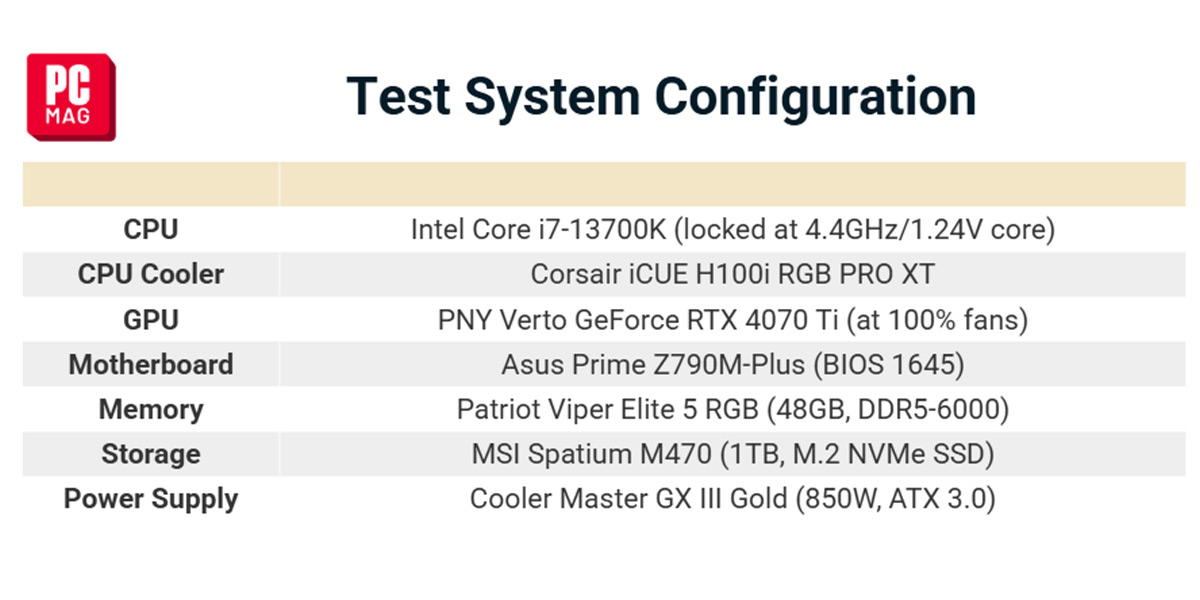Click the CPU row label

tap(151, 230)
